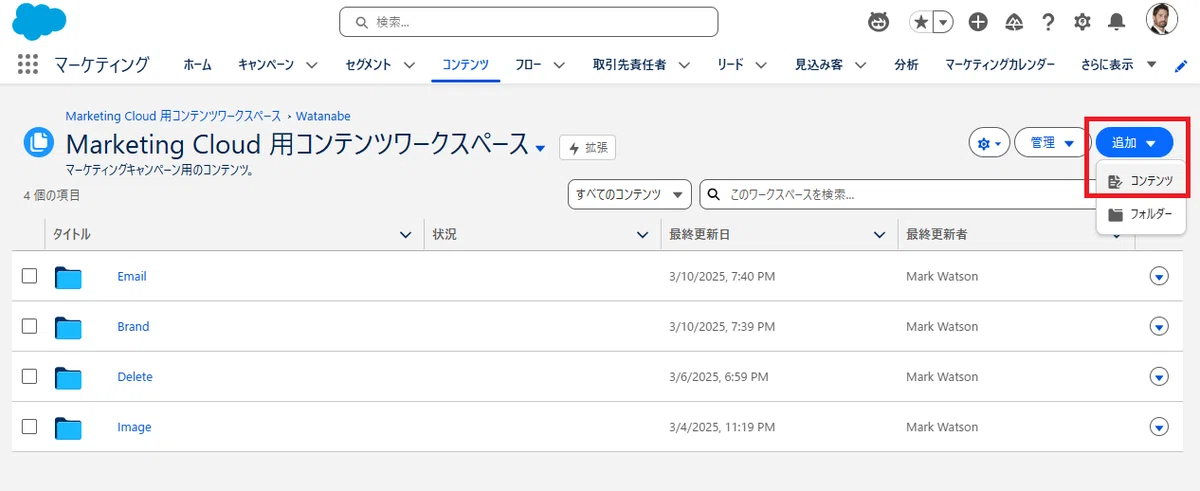Screen dimensions: 1200x491
Task: Click the global 検索 search box
Action: click(x=528, y=22)
